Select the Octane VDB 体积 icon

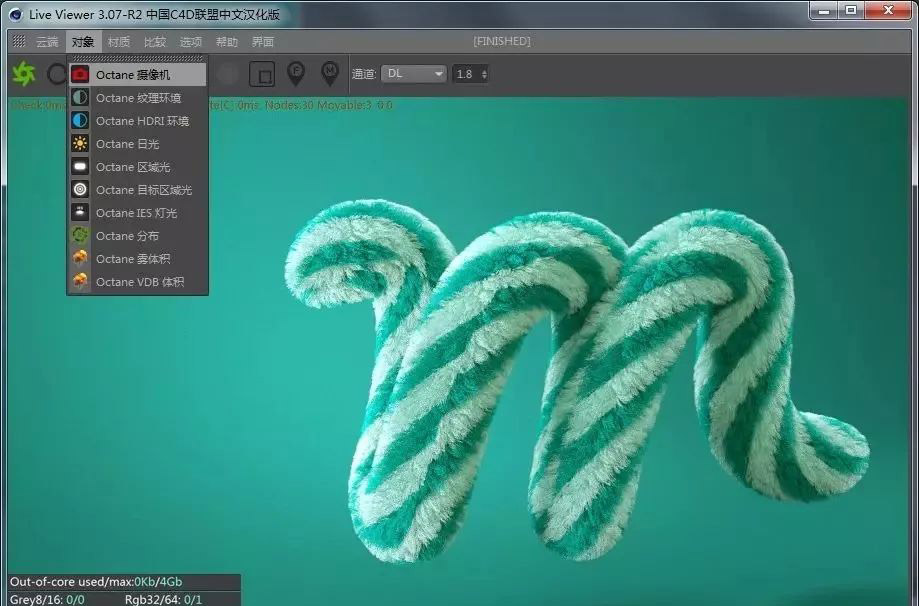[x=79, y=281]
